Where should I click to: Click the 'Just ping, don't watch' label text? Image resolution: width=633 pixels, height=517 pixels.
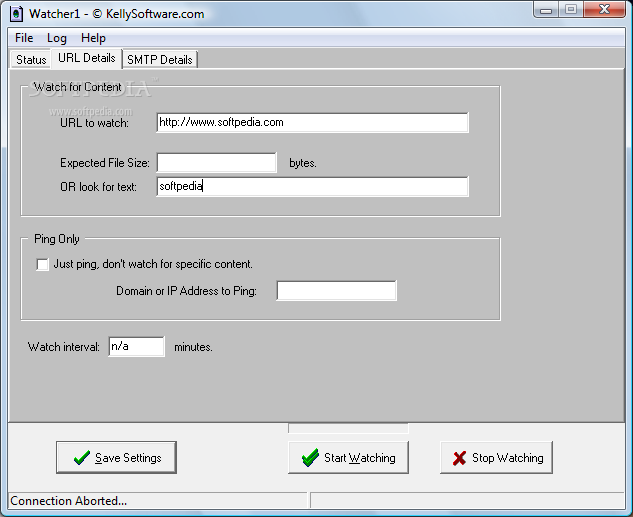153,264
